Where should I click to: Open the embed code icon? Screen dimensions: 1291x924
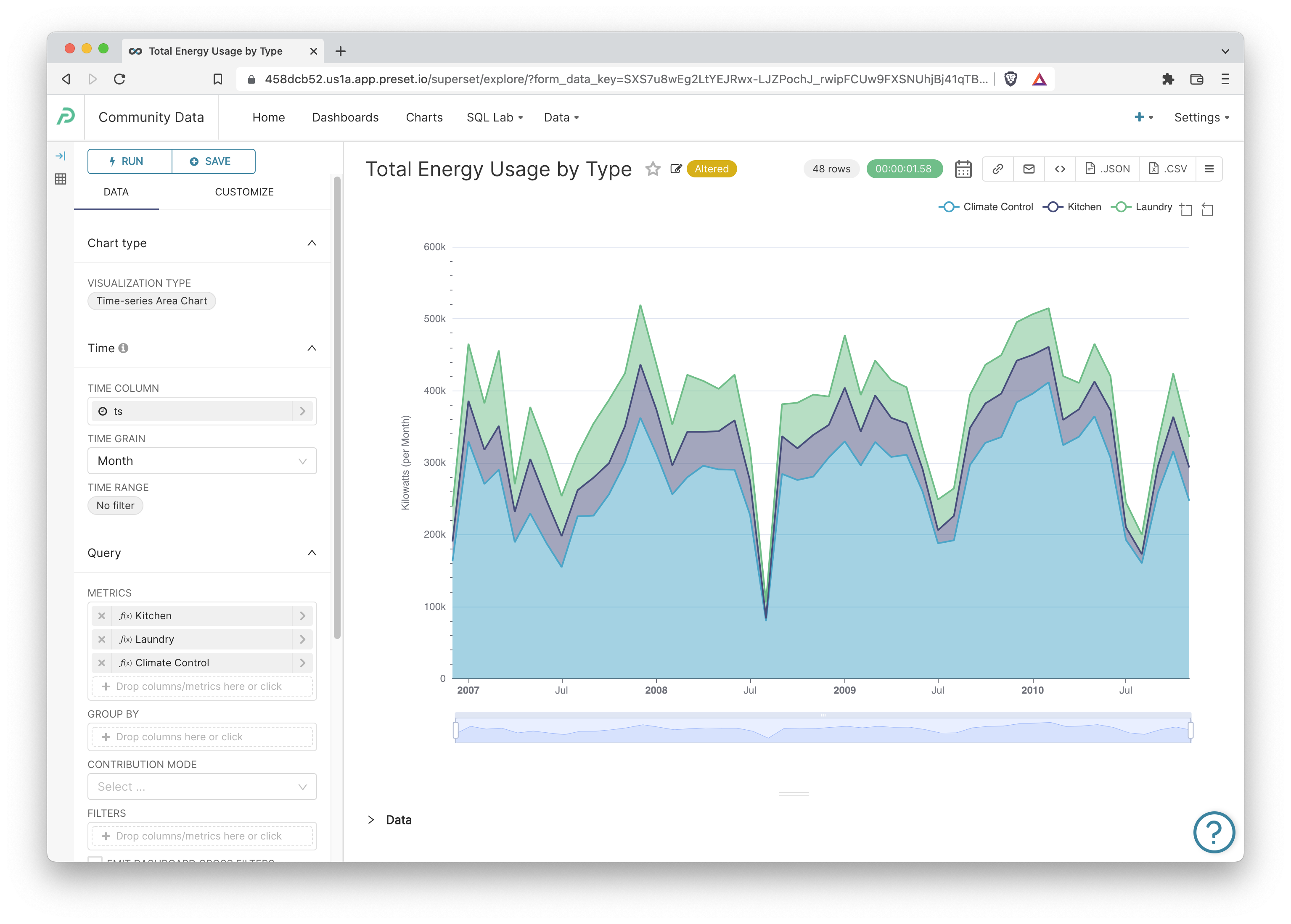1059,169
